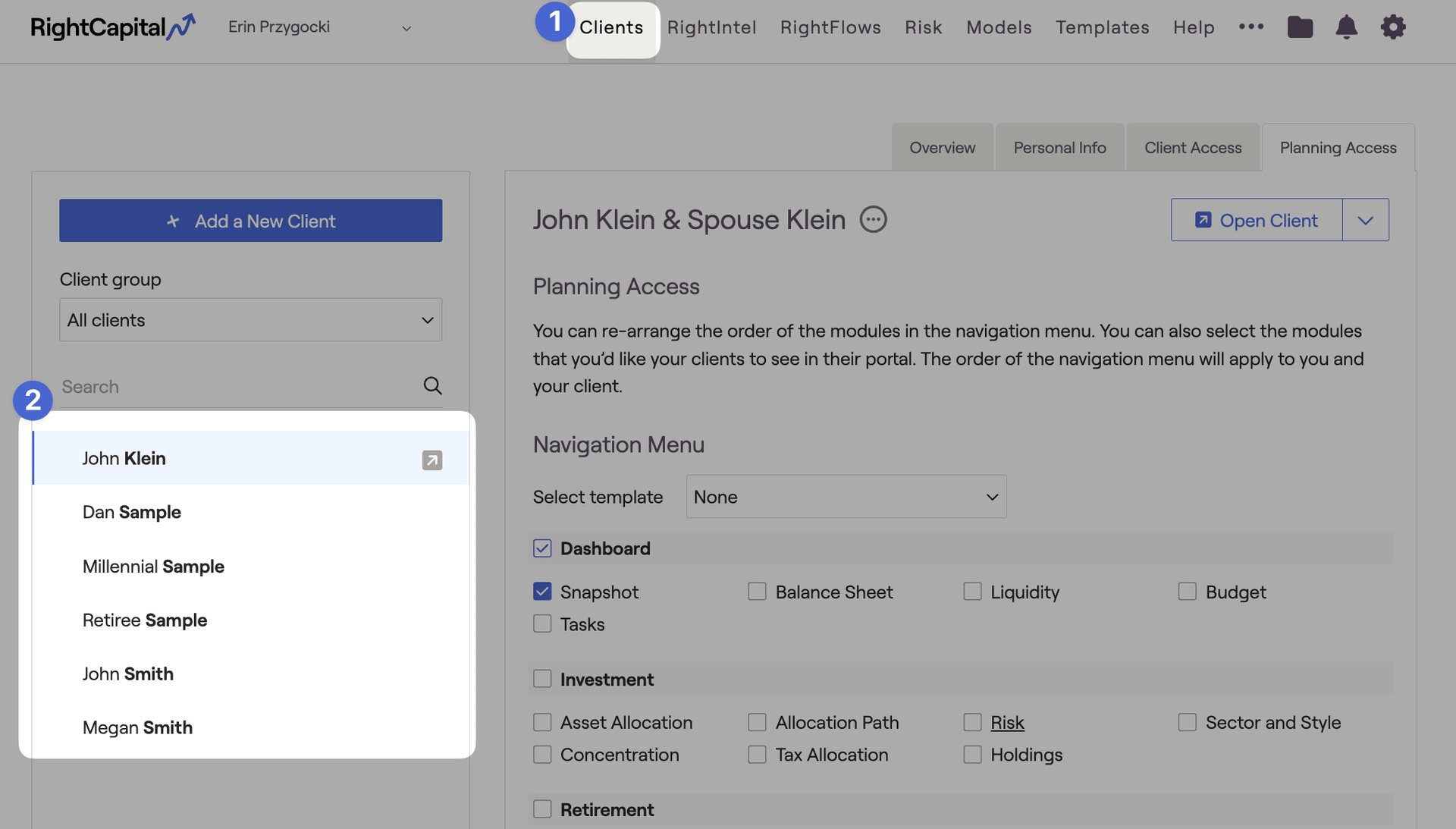Open the three-dot more menu in navigation

click(1251, 27)
